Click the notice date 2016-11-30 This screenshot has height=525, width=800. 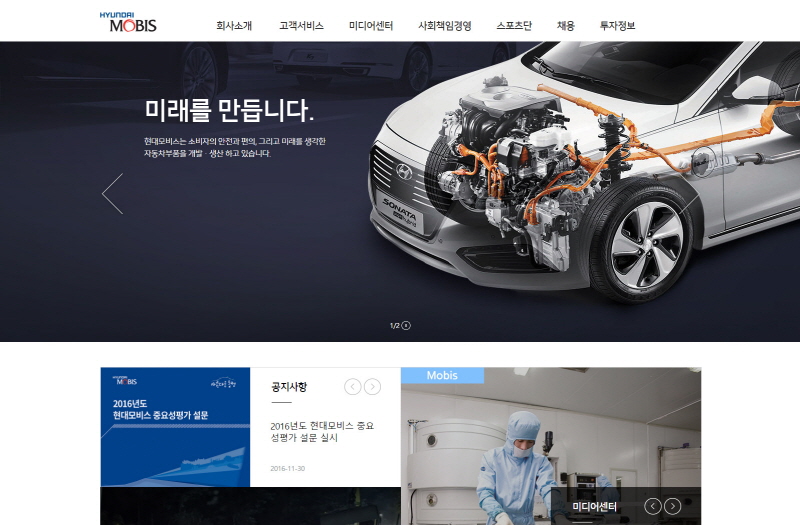click(288, 468)
